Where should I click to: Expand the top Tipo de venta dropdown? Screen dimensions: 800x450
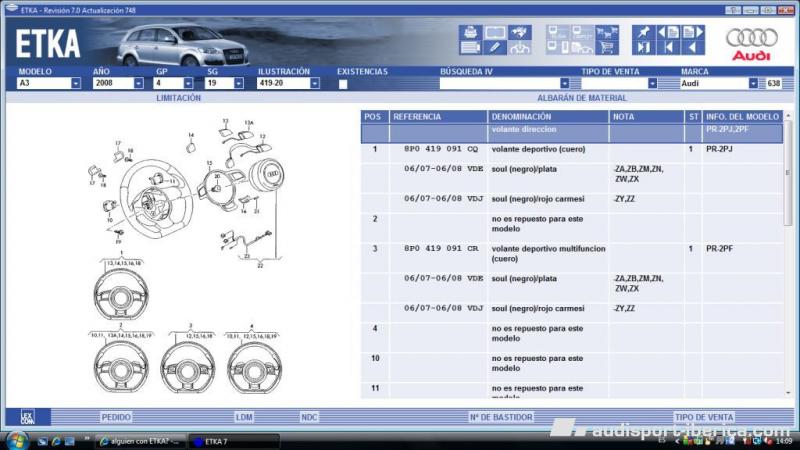pyautogui.click(x=652, y=83)
